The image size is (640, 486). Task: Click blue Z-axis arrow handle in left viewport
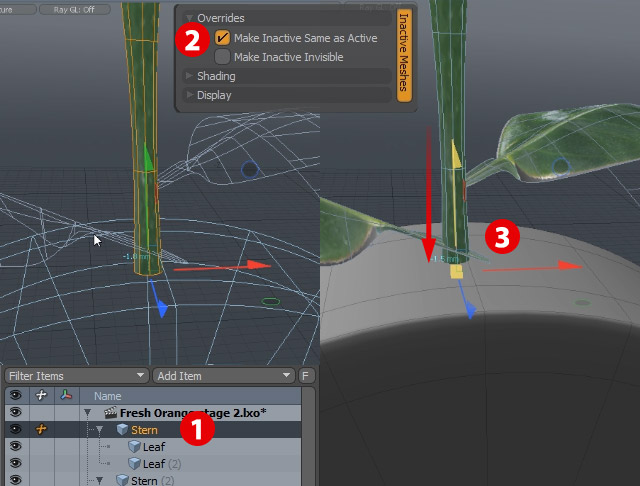[x=162, y=307]
